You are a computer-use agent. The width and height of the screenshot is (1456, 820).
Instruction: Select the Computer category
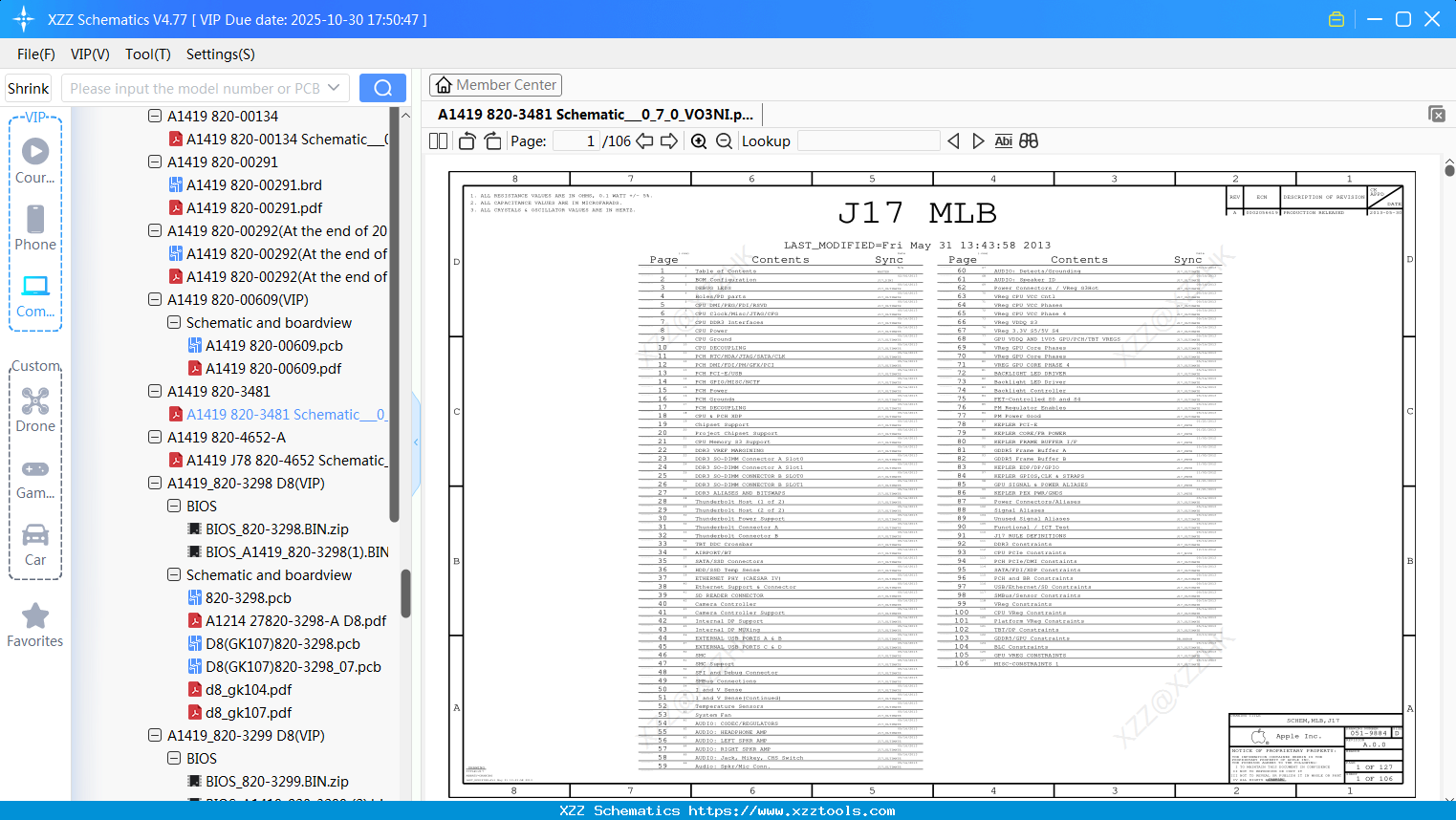tap(35, 295)
